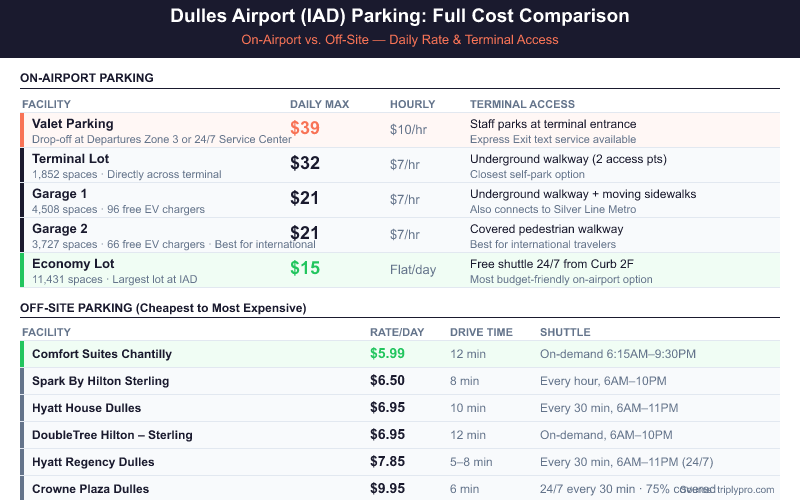Click the DRIVE TIME column header

[x=479, y=332]
